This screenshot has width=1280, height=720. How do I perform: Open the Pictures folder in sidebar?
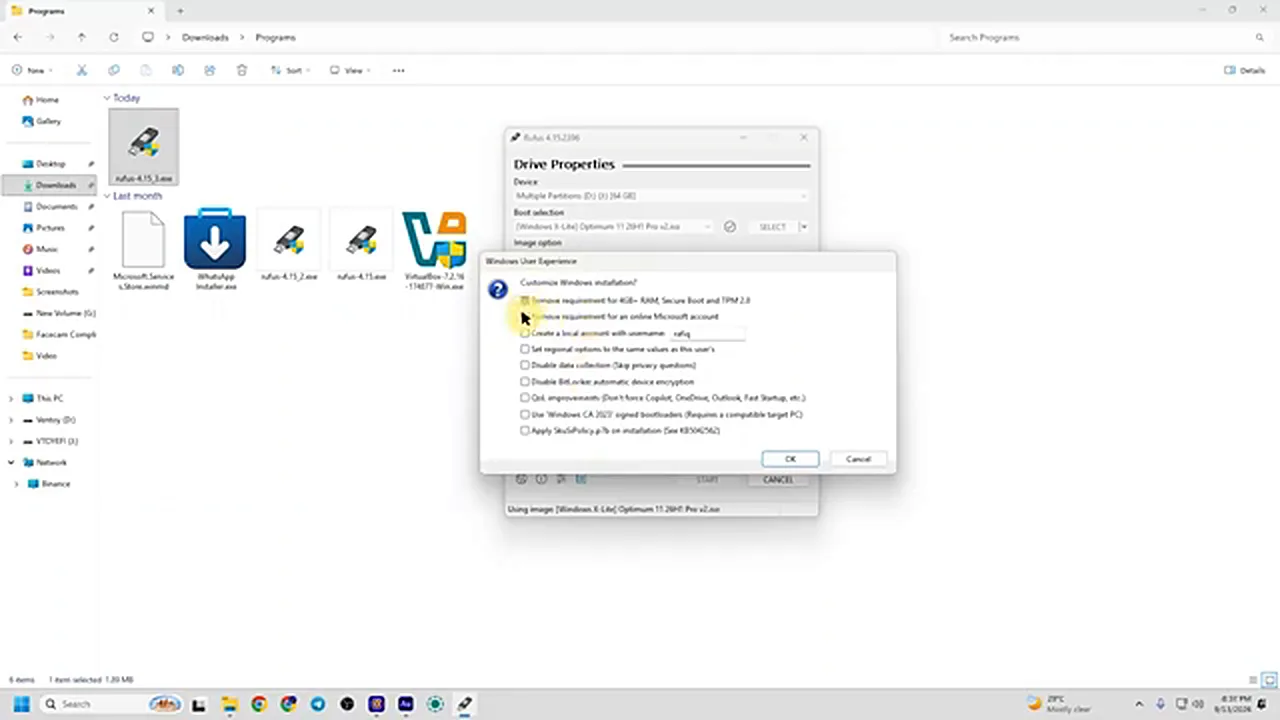coord(50,228)
